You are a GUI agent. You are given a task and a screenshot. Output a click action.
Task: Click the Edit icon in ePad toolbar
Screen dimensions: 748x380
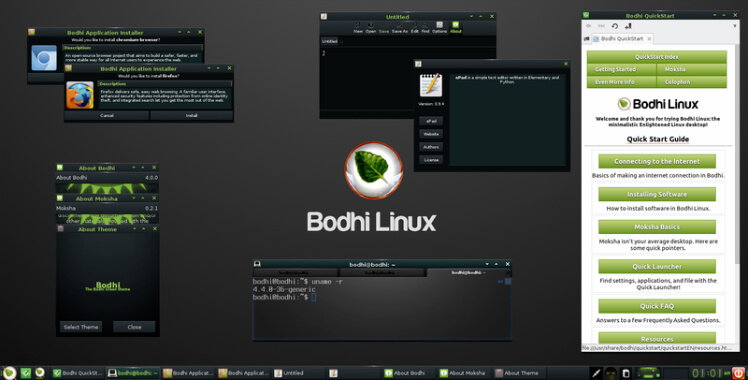tap(415, 27)
